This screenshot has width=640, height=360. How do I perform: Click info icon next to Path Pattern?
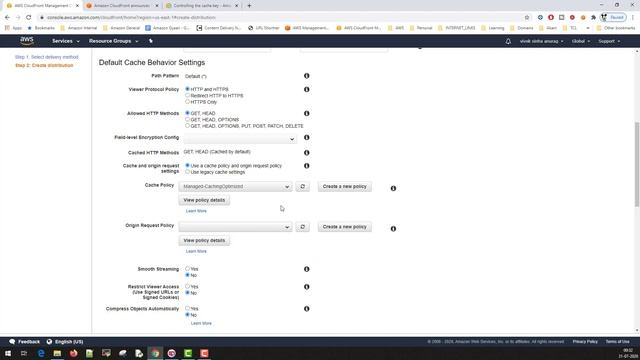point(307,76)
